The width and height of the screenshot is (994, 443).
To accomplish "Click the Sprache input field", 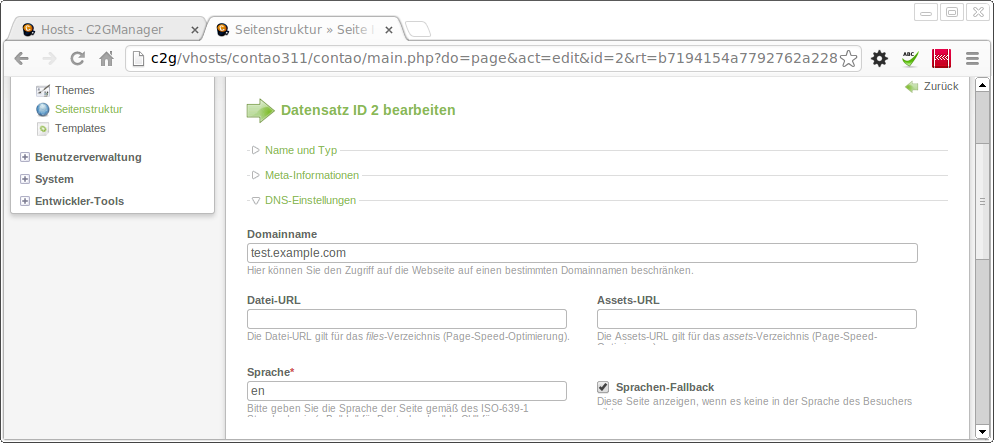I will click(407, 391).
